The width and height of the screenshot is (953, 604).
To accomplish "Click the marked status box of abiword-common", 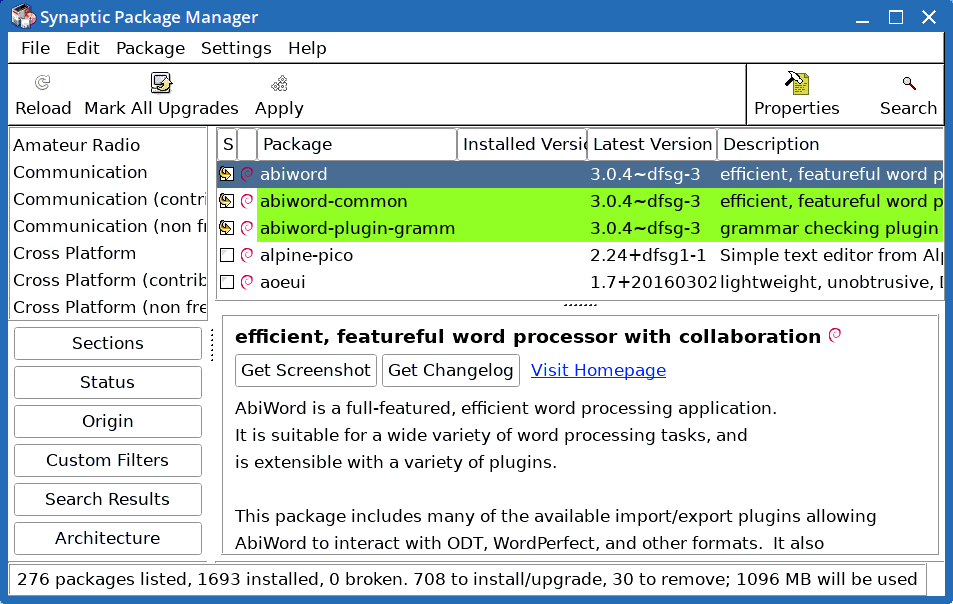I will coord(227,201).
